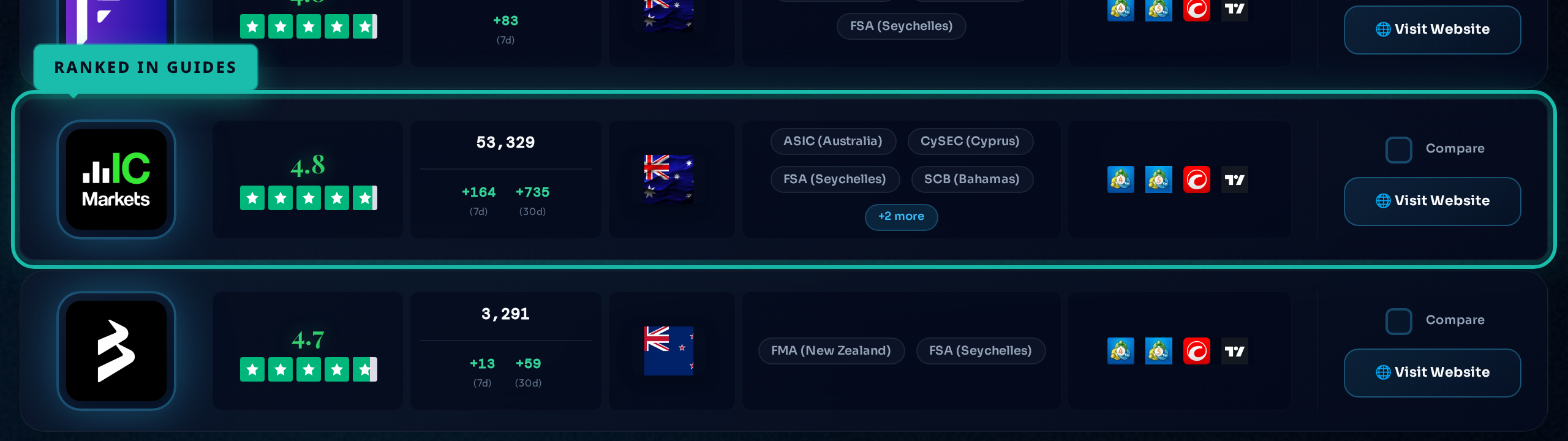The image size is (1568, 441).
Task: Click the first MetaTrader icon in the FMA-regulated broker row
Action: click(x=1120, y=351)
